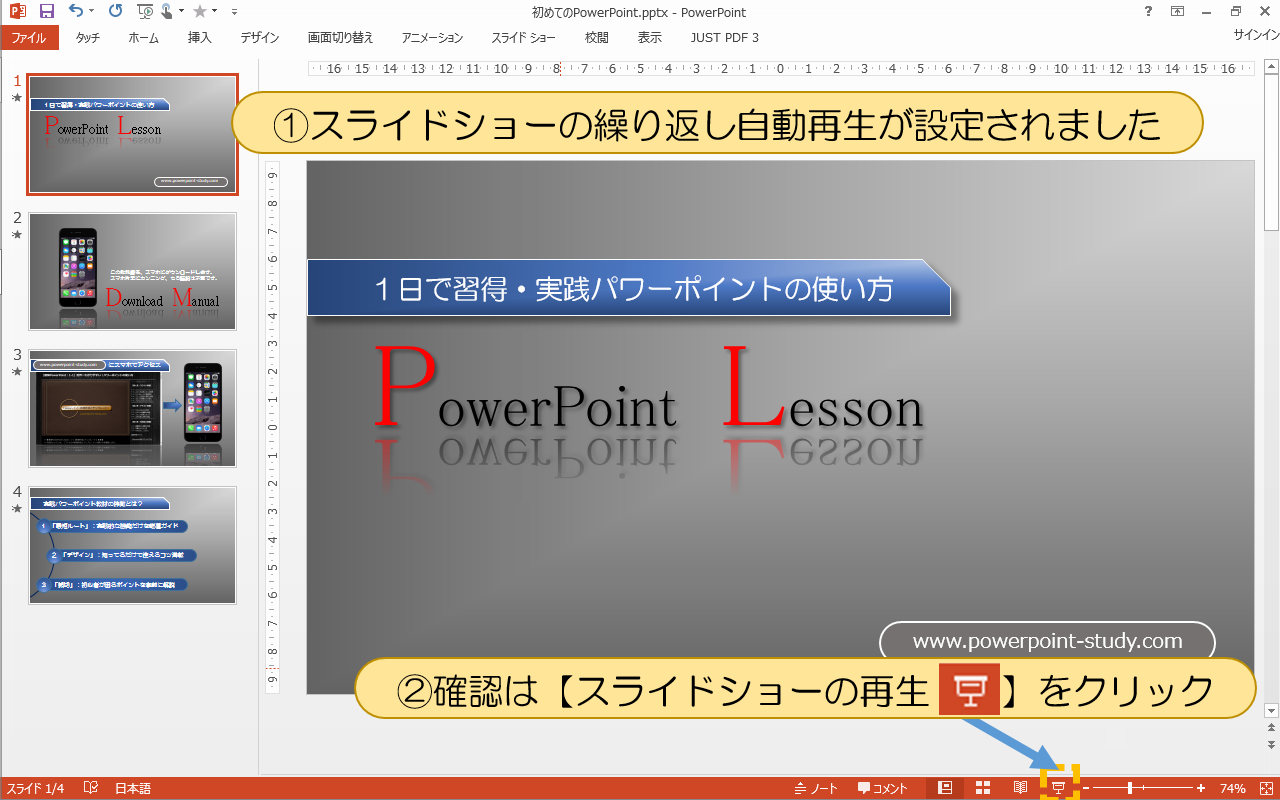Image resolution: width=1280 pixels, height=800 pixels.
Task: Click the サインイン link
Action: (x=1256, y=34)
